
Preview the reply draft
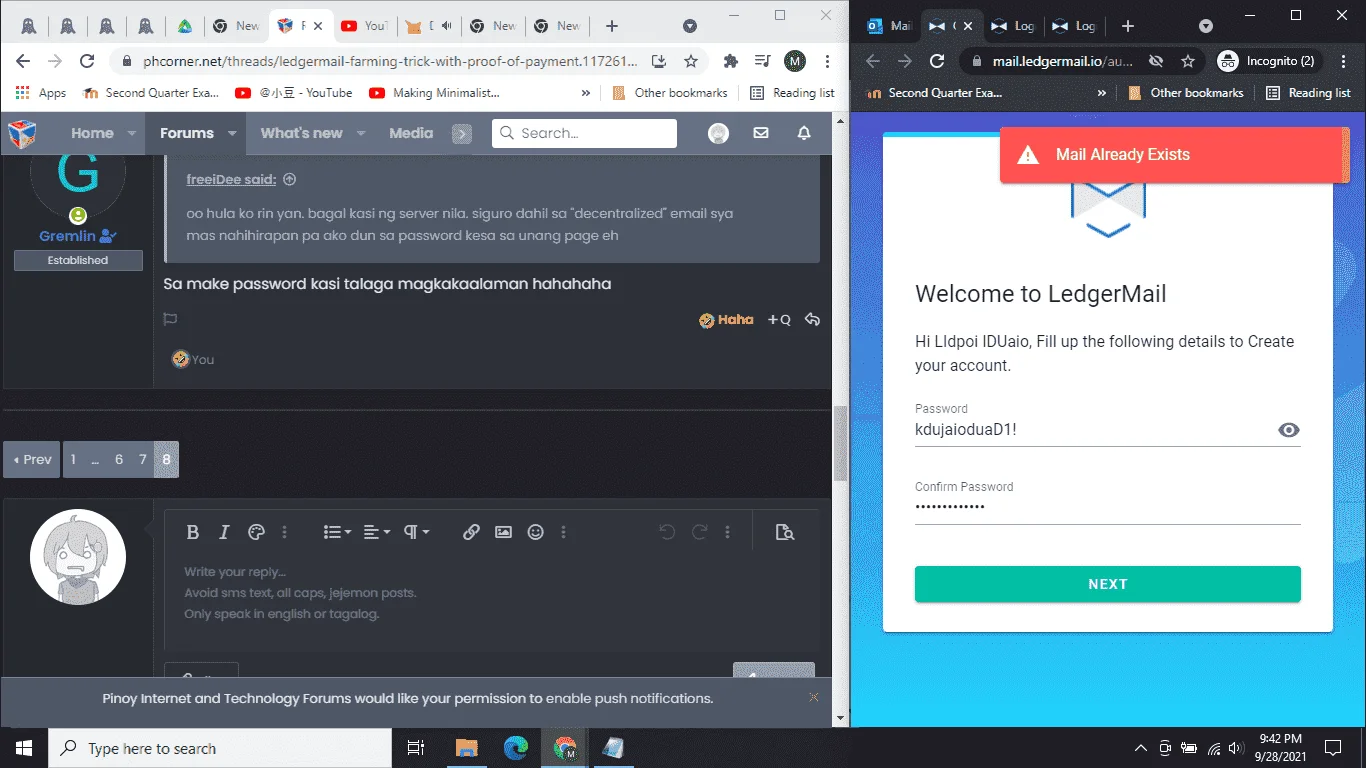(785, 532)
